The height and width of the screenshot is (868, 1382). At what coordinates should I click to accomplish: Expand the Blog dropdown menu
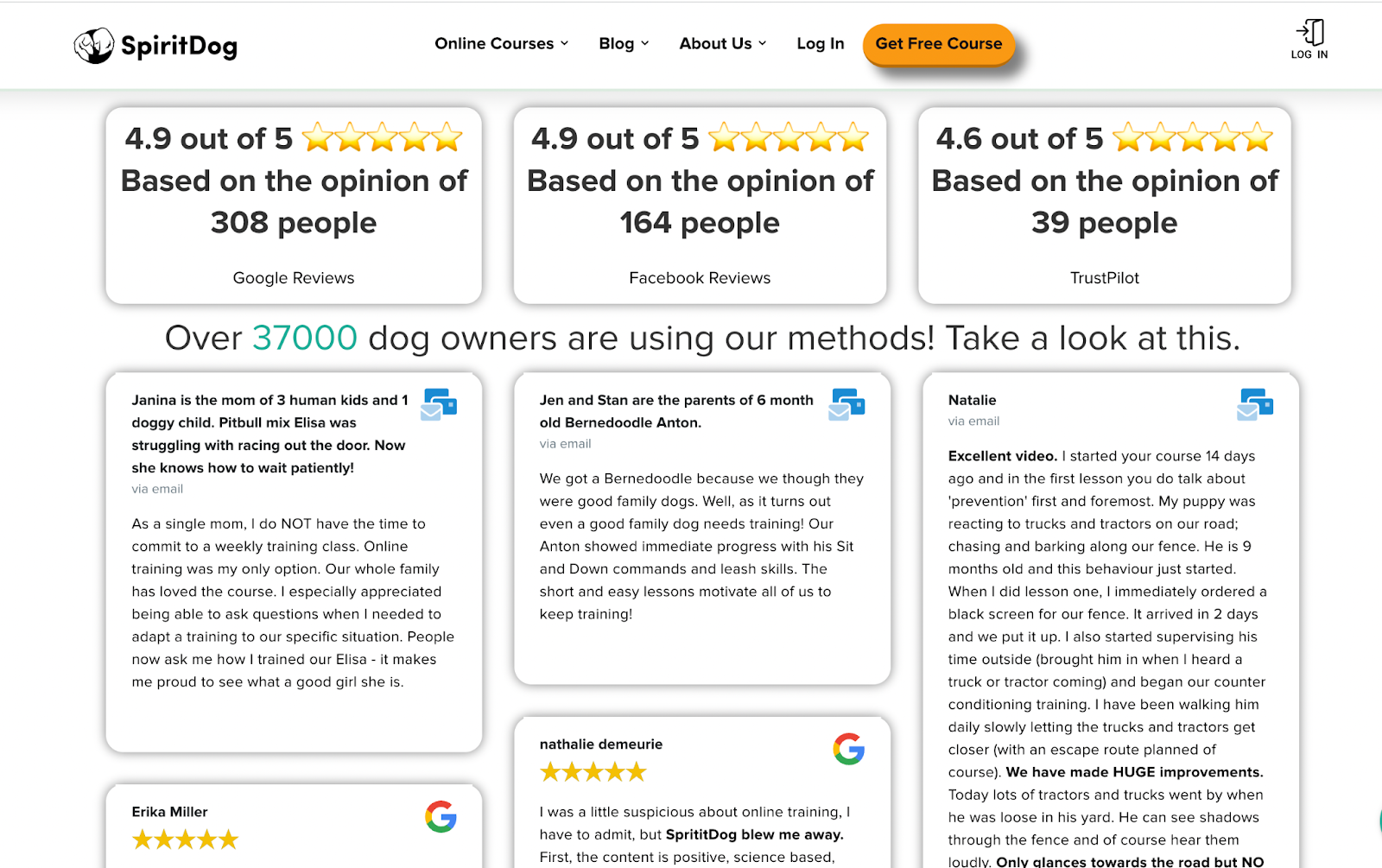point(624,43)
